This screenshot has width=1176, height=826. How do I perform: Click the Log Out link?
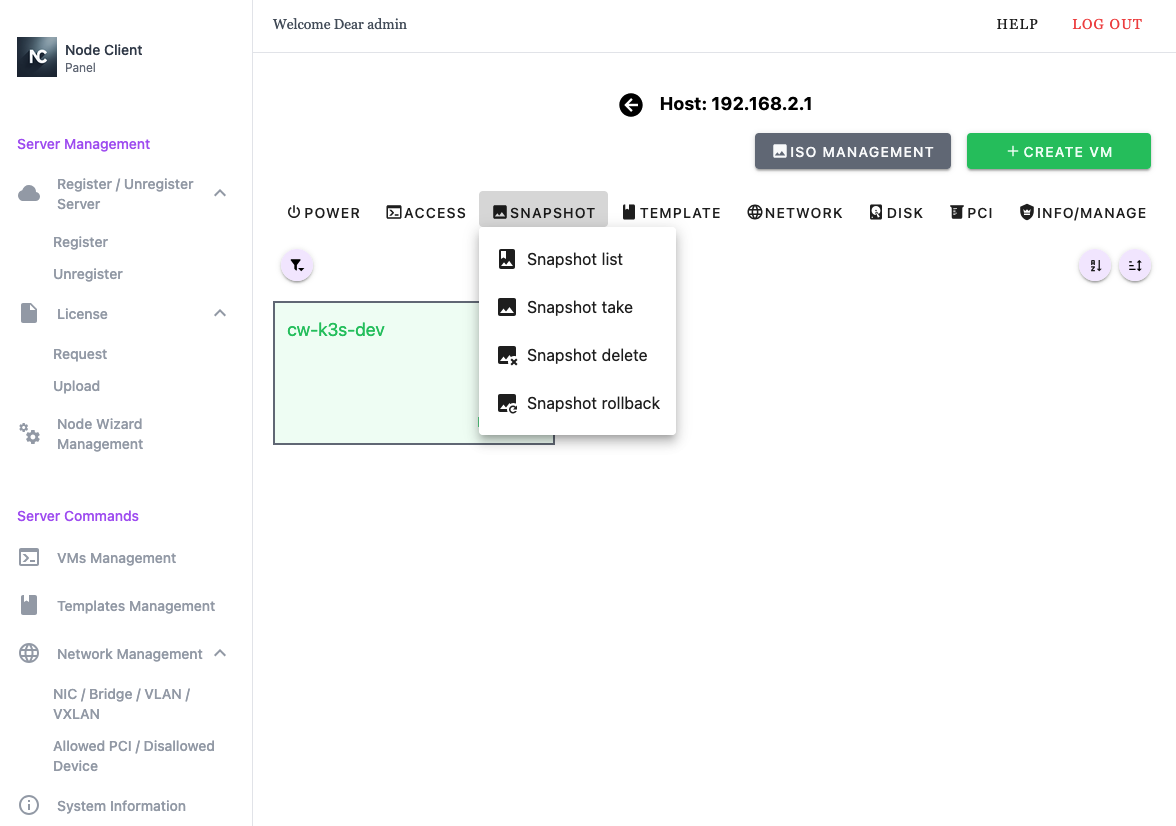coord(1106,25)
